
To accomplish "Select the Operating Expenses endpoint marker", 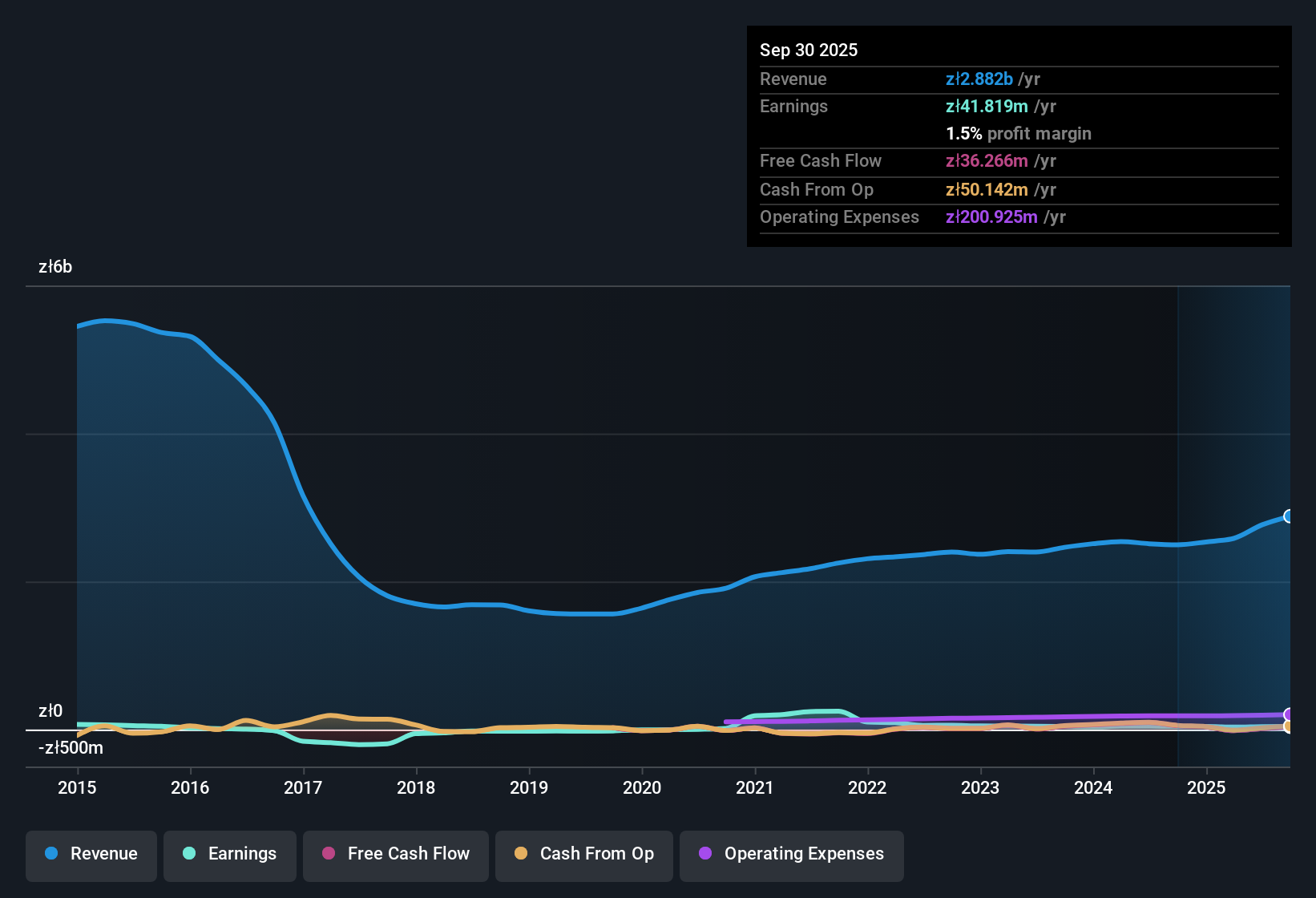I will point(1288,713).
